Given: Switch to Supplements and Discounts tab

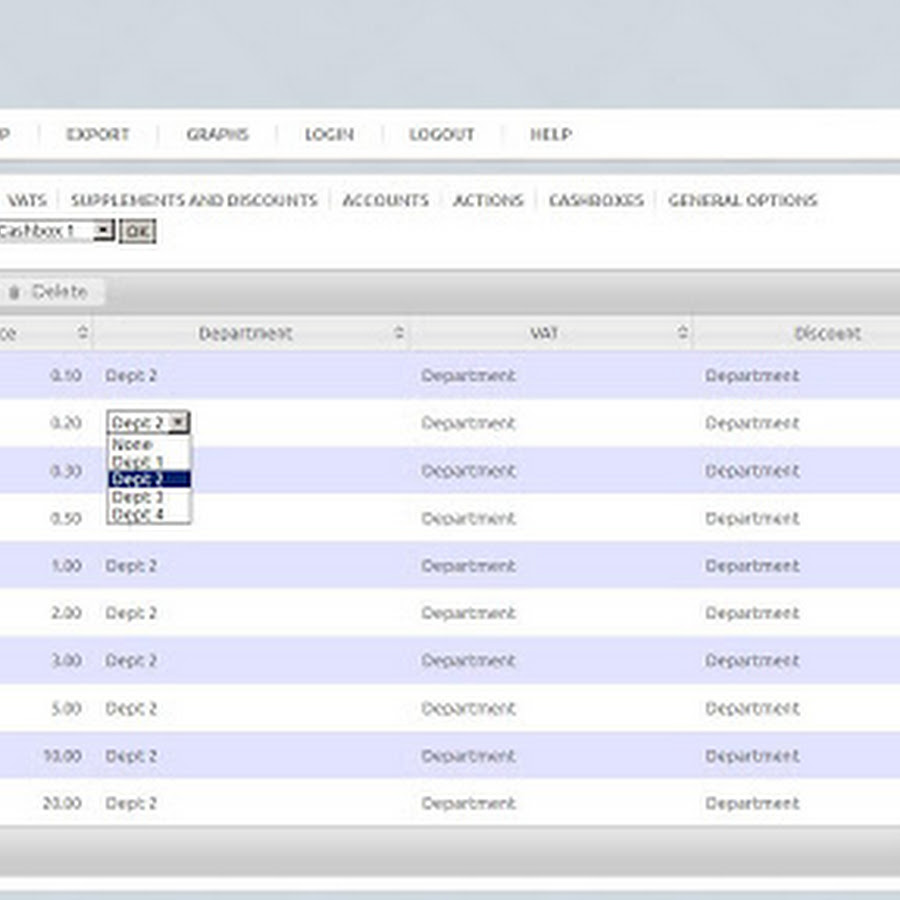Looking at the screenshot, I should tap(194, 200).
